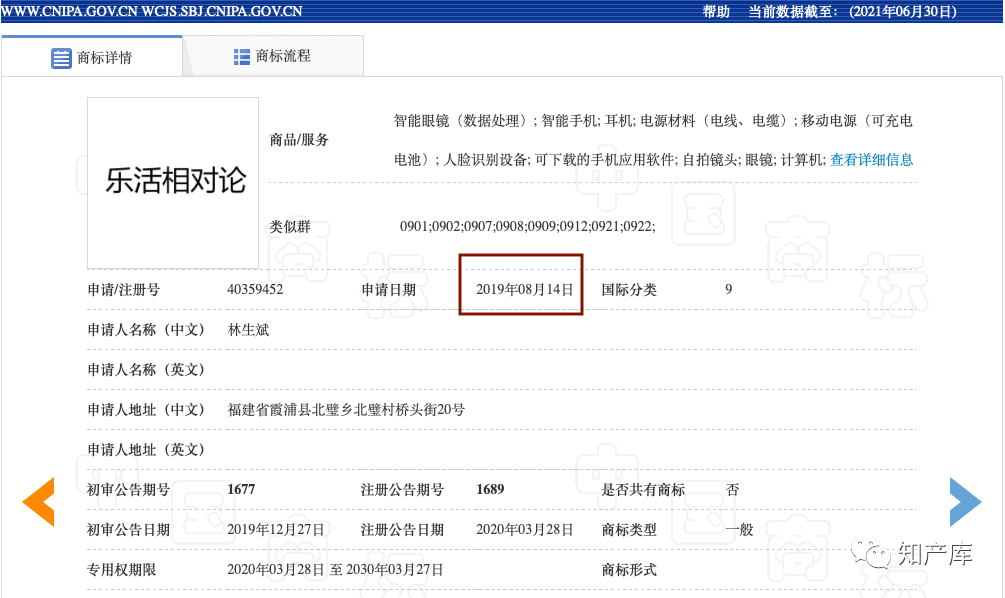Image resolution: width=1005 pixels, height=598 pixels.
Task: Open the 查看详细信息 link
Action: tap(871, 160)
